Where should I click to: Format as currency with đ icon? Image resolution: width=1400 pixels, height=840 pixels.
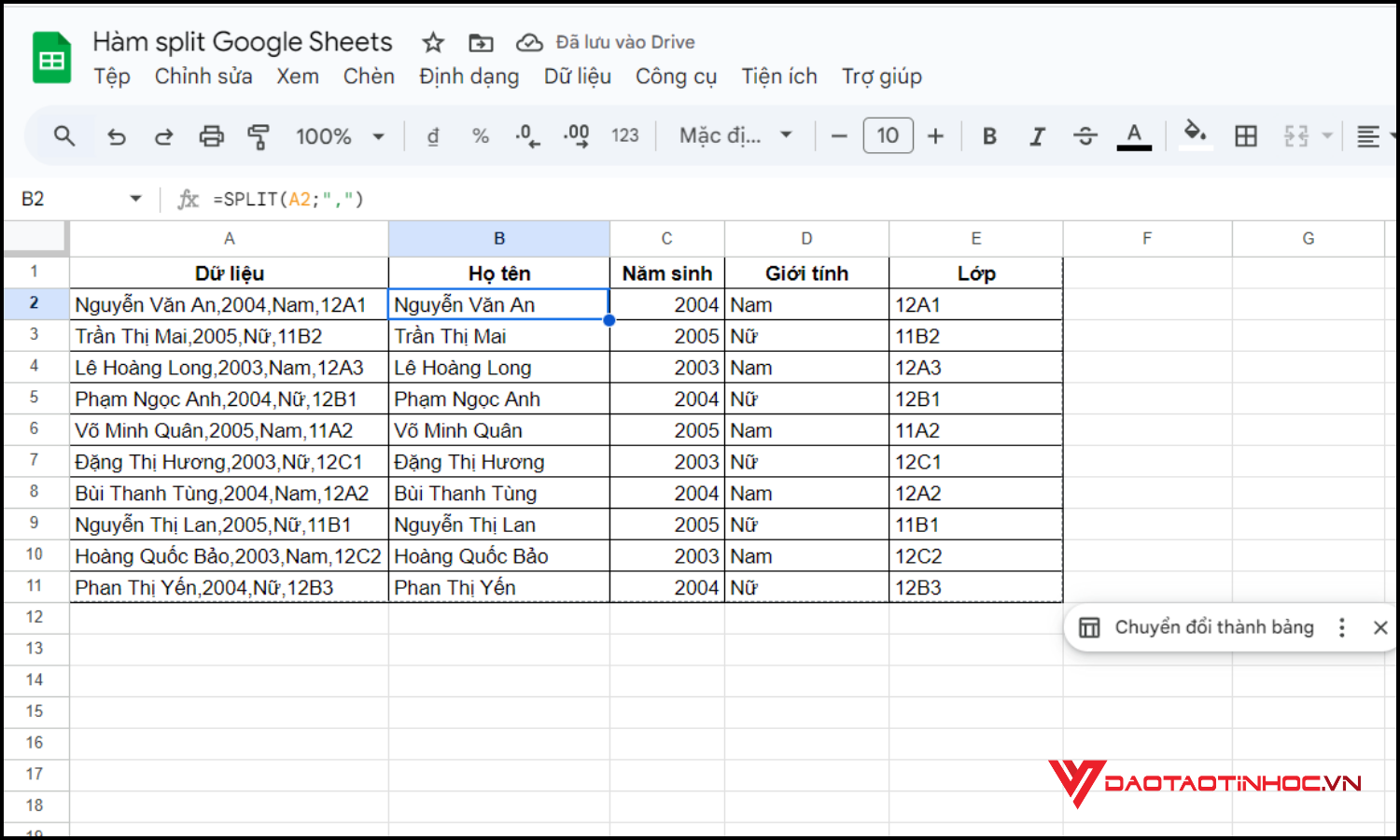433,136
